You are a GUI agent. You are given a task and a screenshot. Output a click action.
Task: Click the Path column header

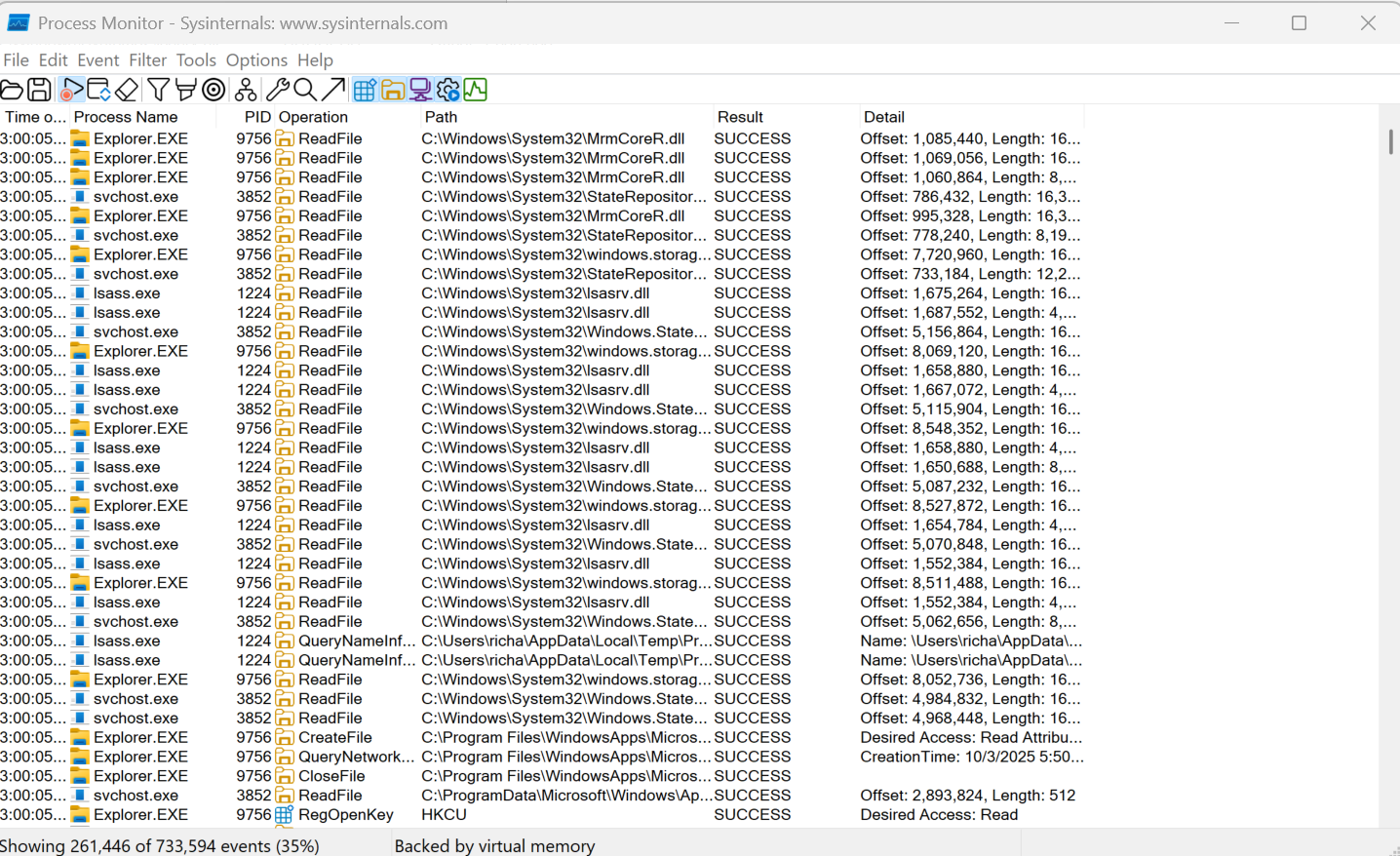(x=566, y=117)
